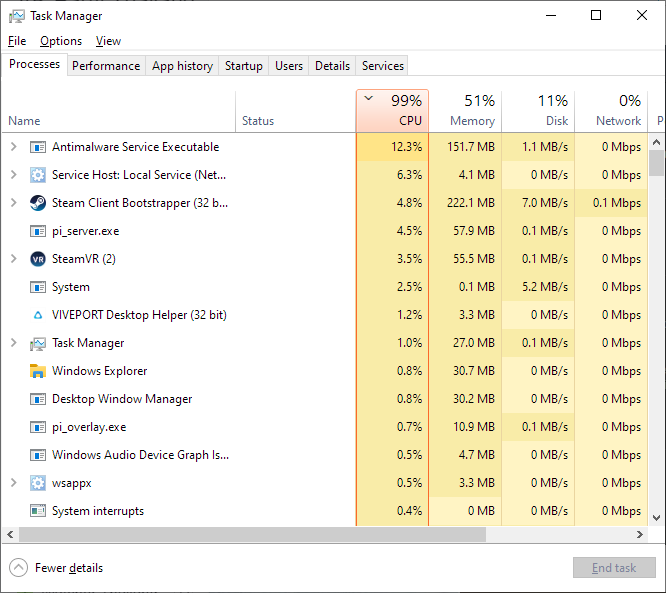Click the Steam Client Bootstrapper icon

click(38, 203)
